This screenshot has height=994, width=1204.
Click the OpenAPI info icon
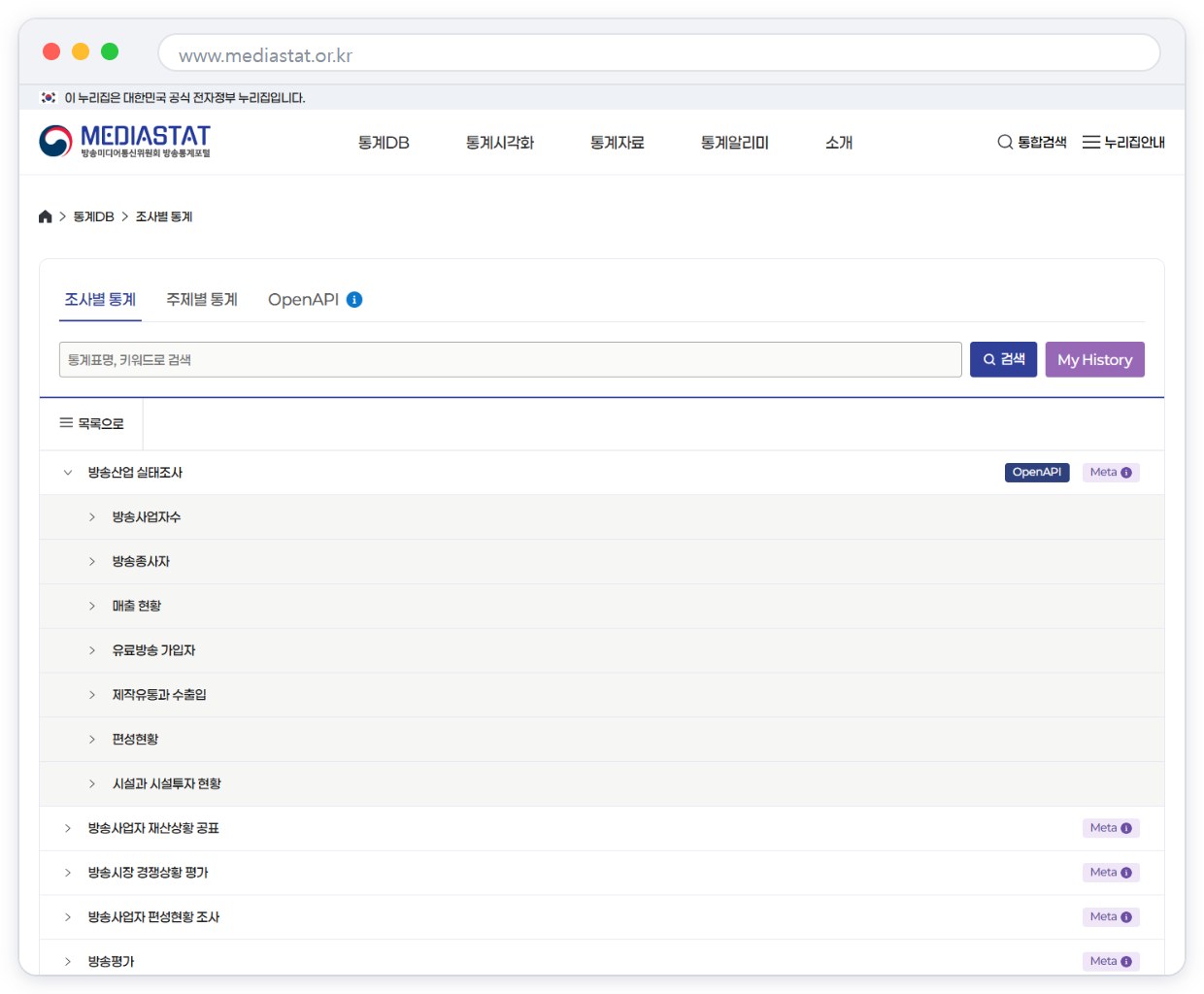click(x=354, y=300)
